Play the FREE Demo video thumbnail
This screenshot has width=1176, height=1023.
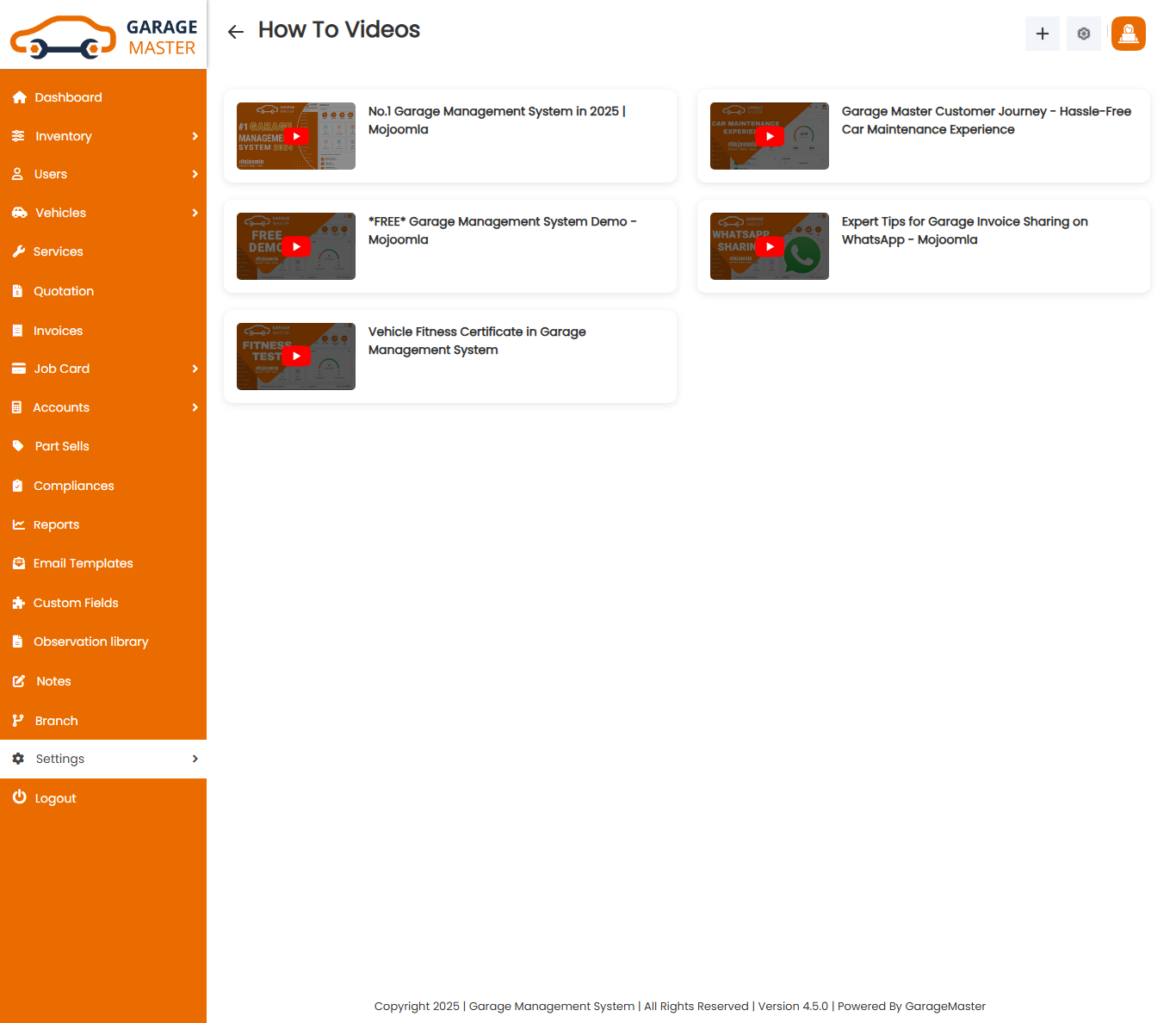point(296,246)
